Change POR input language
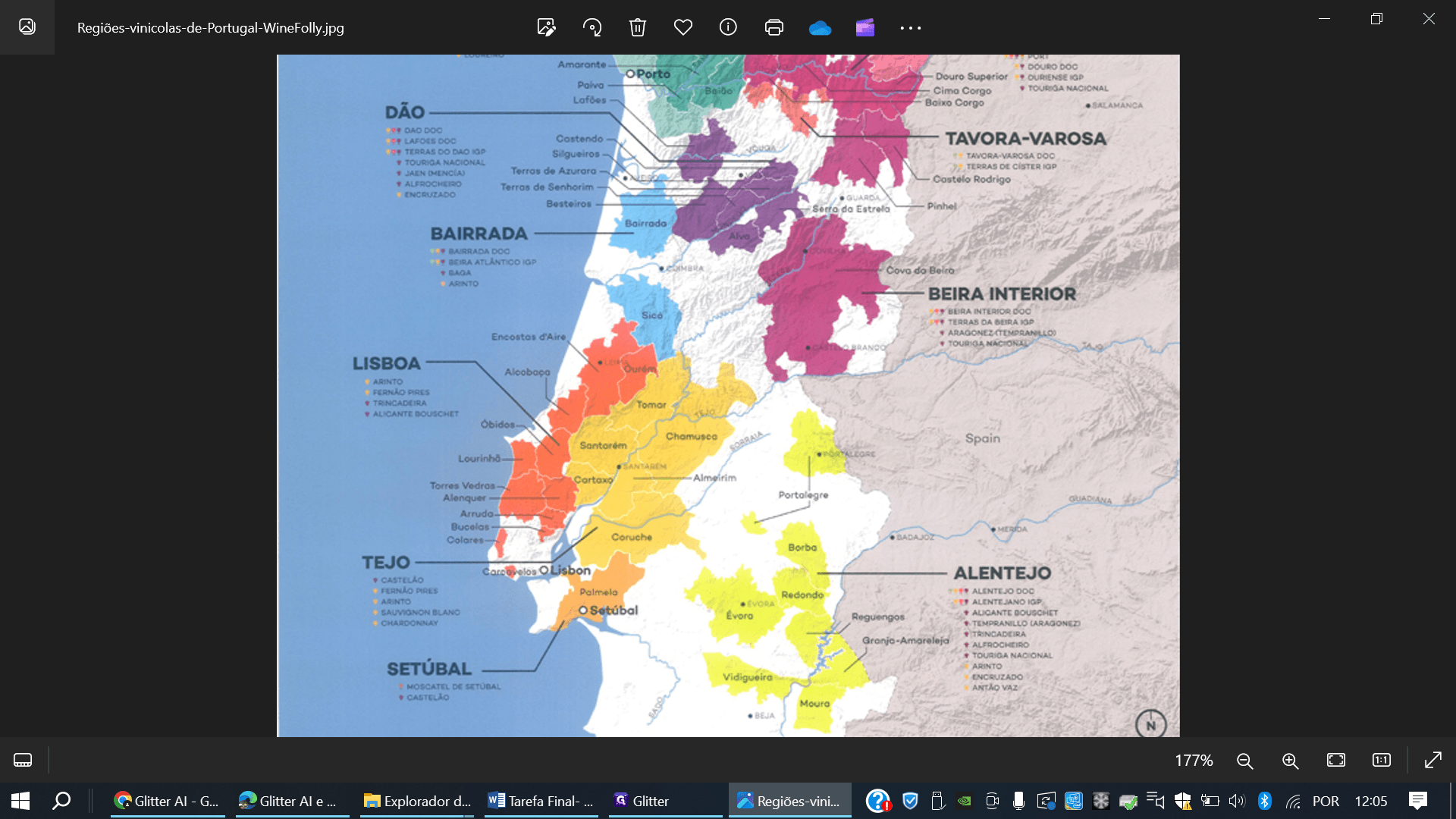Screen dimensions: 1456x819 pyautogui.click(x=1326, y=801)
